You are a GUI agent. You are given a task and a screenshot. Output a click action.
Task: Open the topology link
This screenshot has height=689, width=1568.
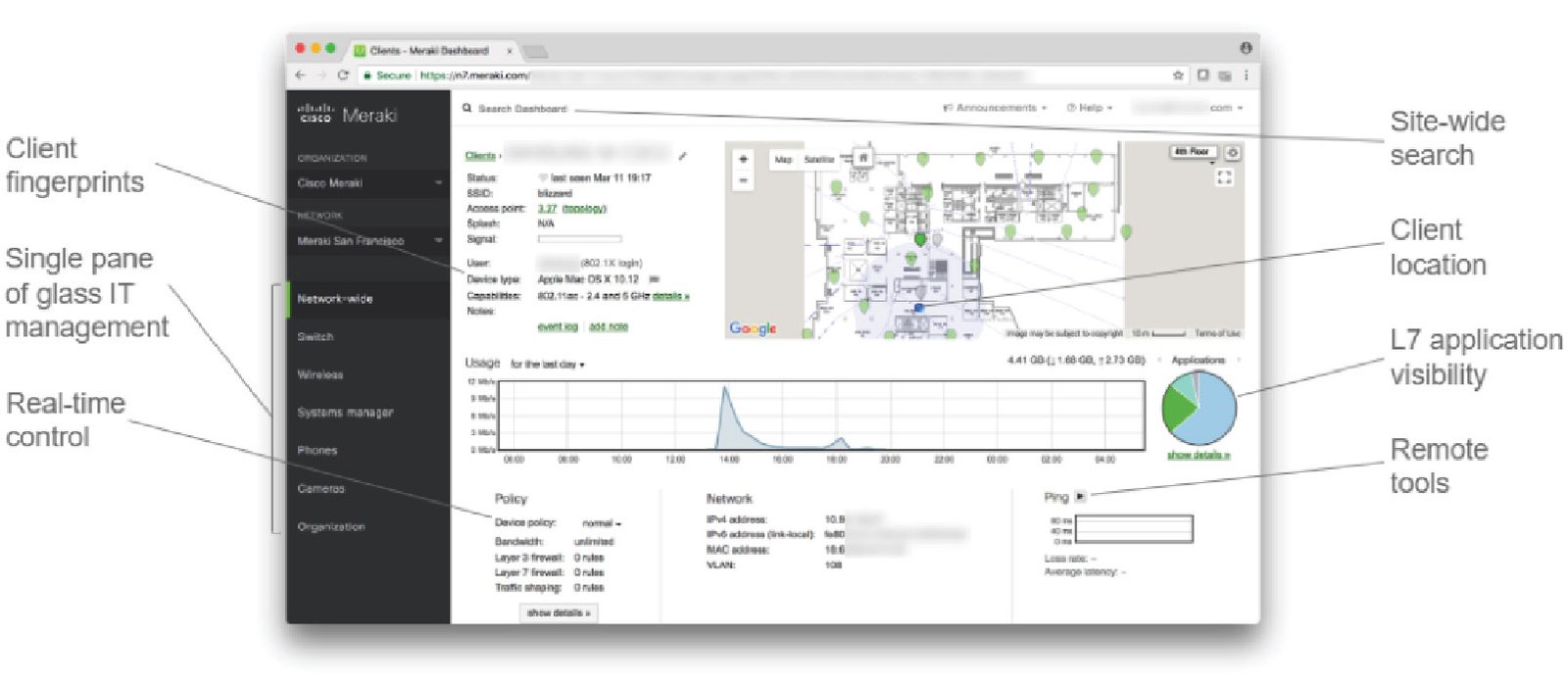coord(584,209)
